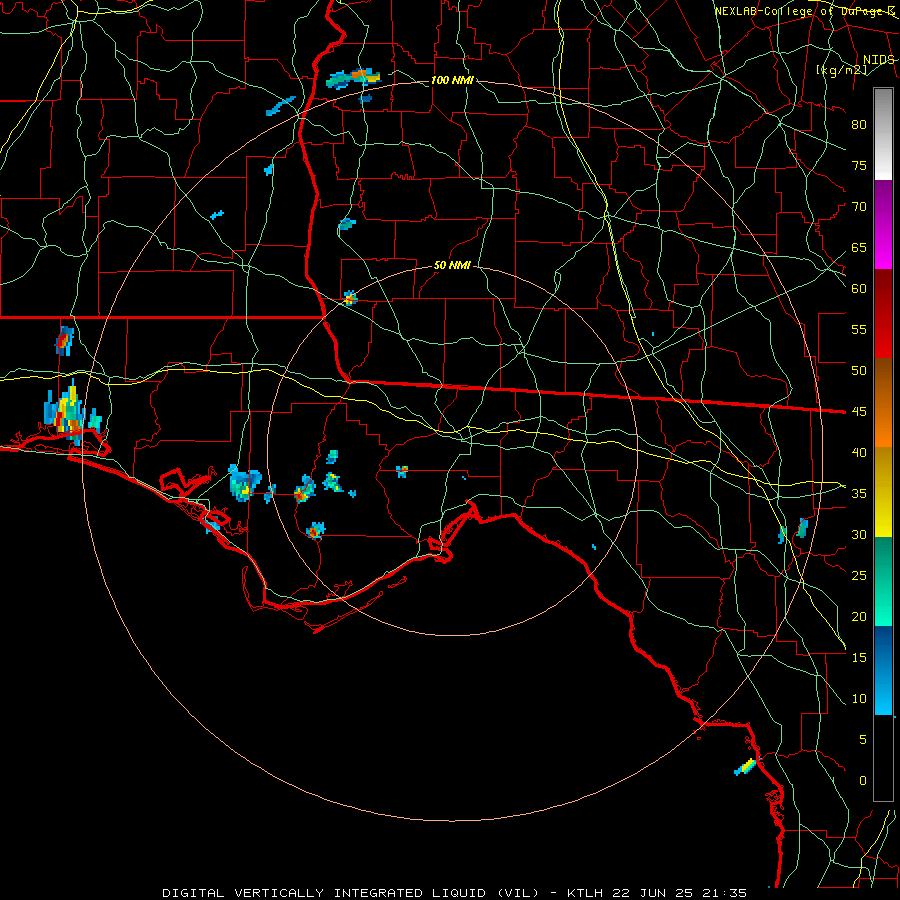Click the green segment of the color bar
900x900 pixels.
coord(883,581)
